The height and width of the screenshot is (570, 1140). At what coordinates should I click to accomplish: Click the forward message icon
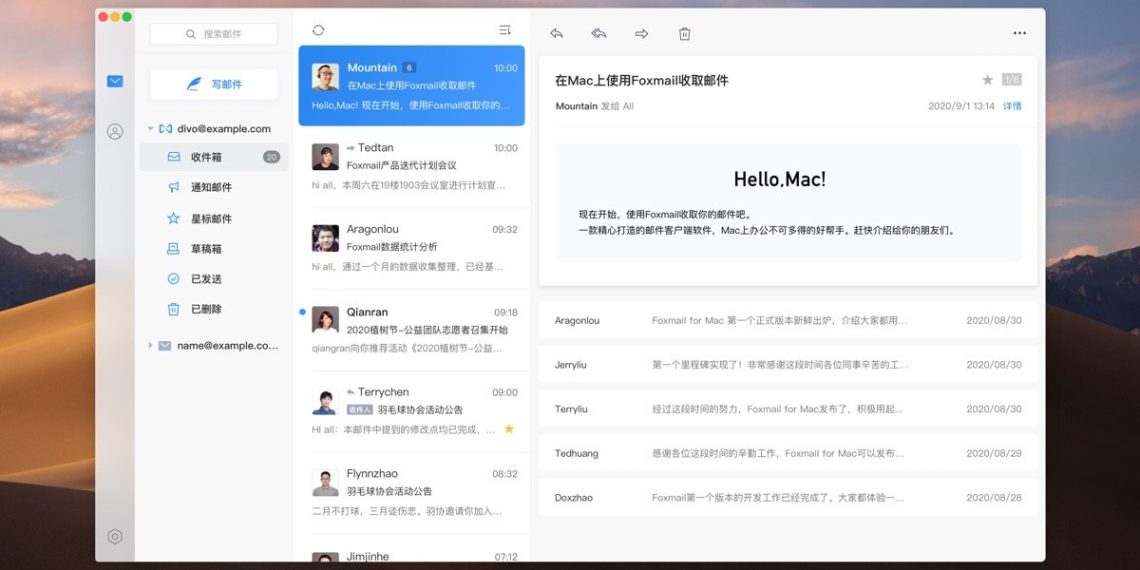pos(642,33)
